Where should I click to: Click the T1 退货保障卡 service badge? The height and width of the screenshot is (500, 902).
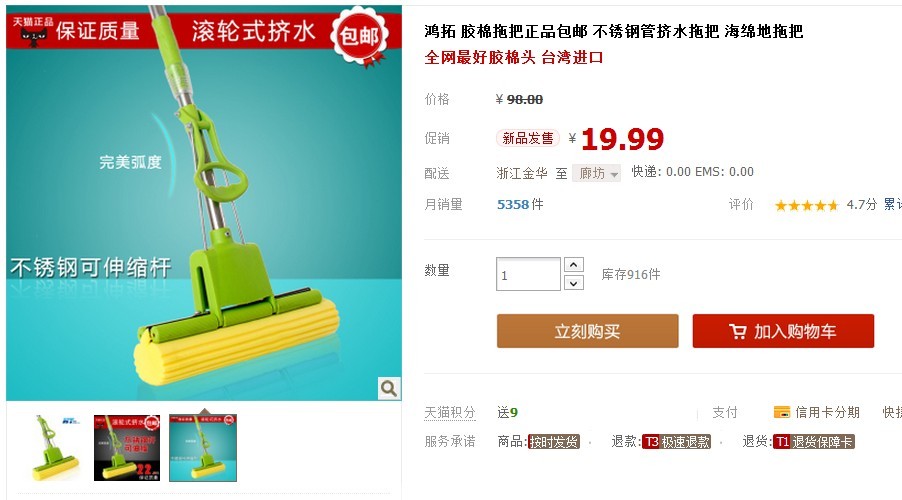[x=813, y=442]
